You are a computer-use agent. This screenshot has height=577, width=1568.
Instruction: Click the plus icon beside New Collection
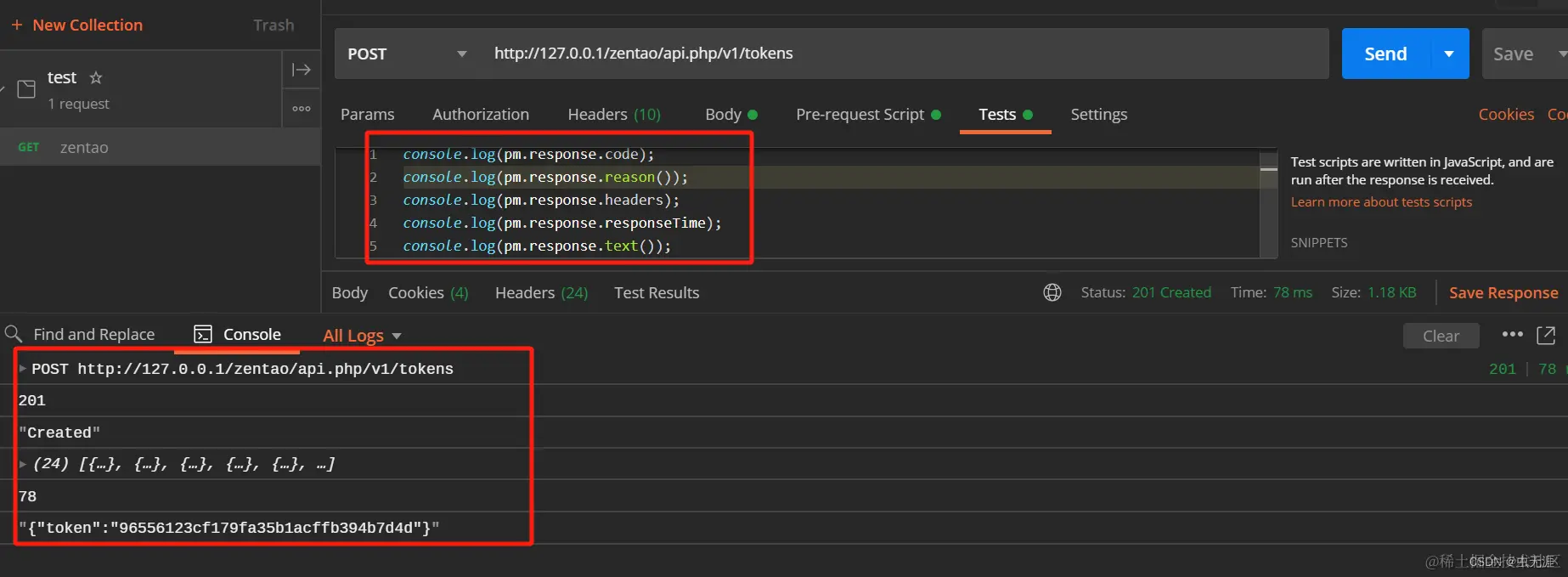coord(17,25)
